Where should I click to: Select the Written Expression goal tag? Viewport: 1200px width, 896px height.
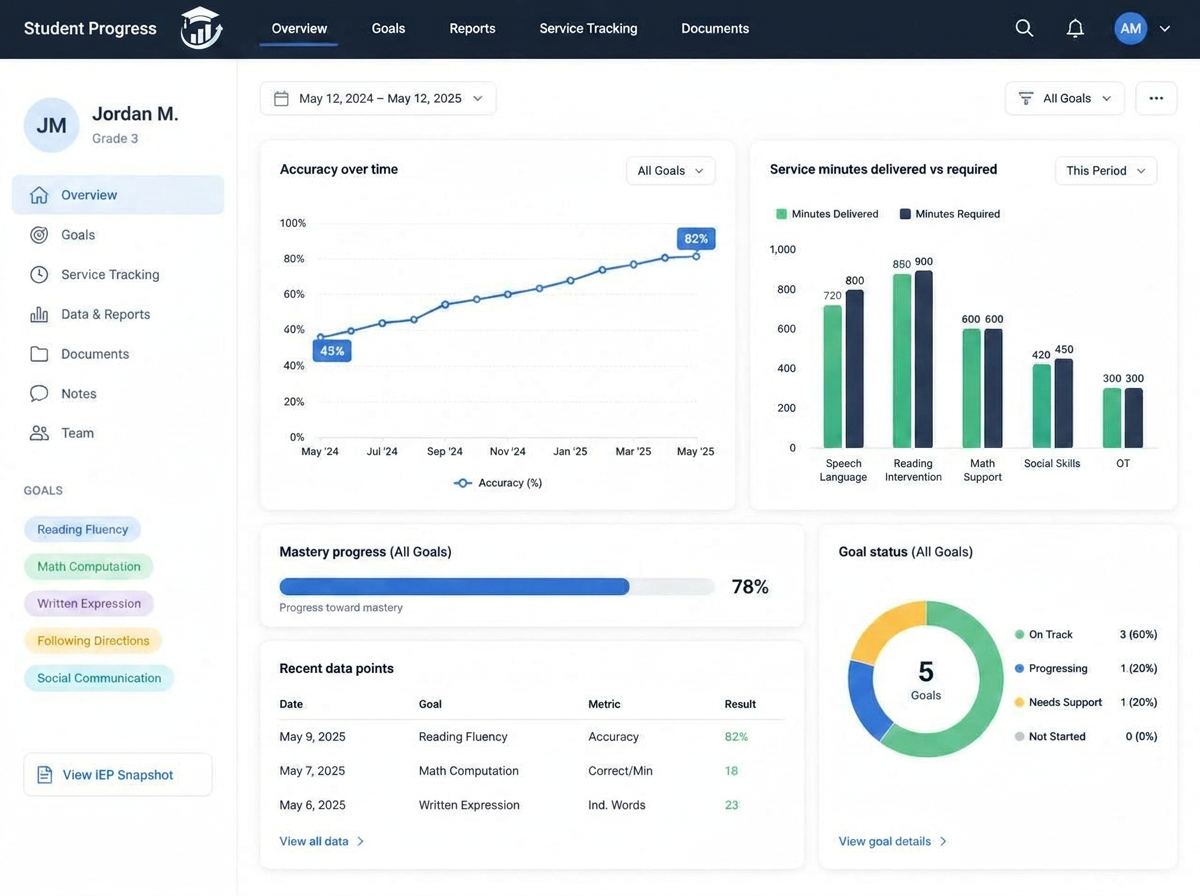(89, 603)
